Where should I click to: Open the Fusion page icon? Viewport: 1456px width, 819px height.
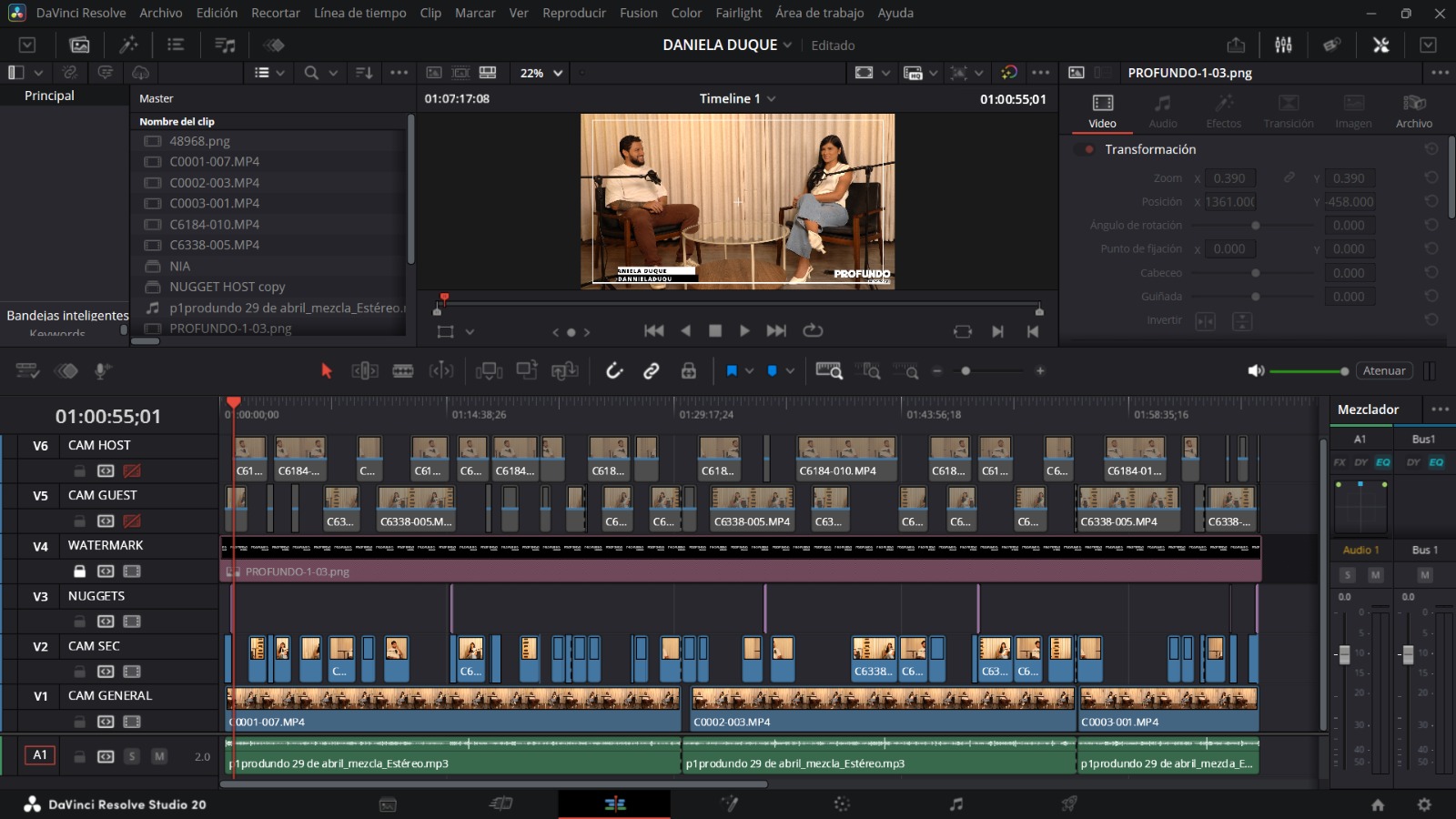(x=729, y=804)
